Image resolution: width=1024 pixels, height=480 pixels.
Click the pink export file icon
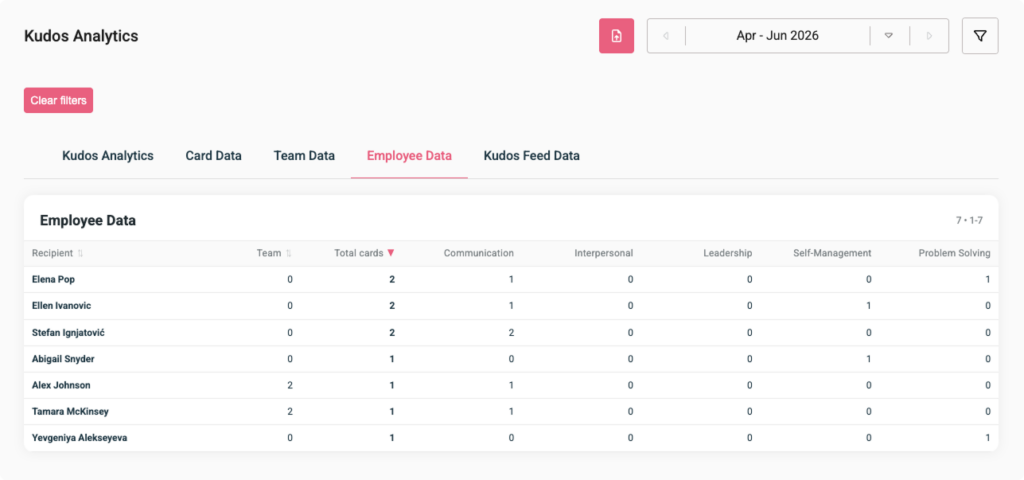616,36
